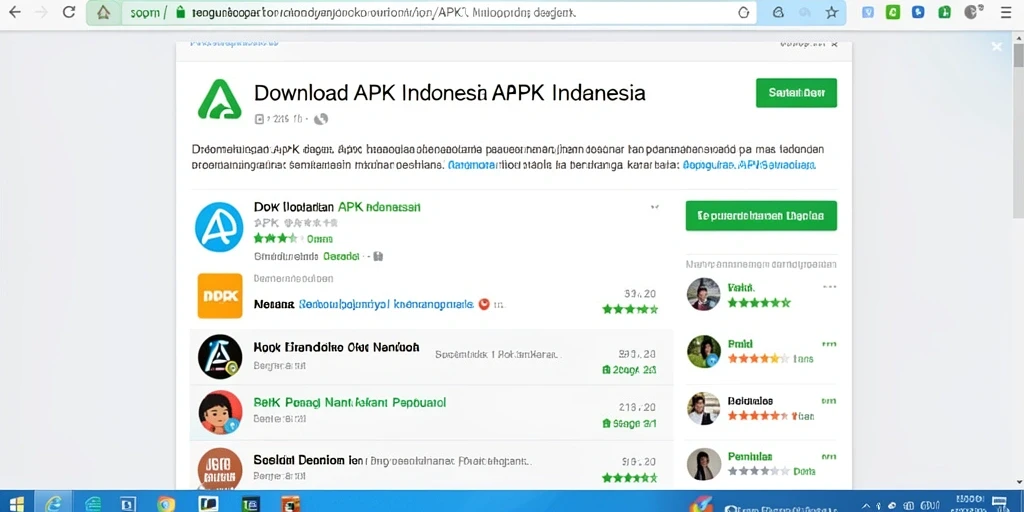Click the first app's green 'APK' title link
The width and height of the screenshot is (1024, 512).
379,207
